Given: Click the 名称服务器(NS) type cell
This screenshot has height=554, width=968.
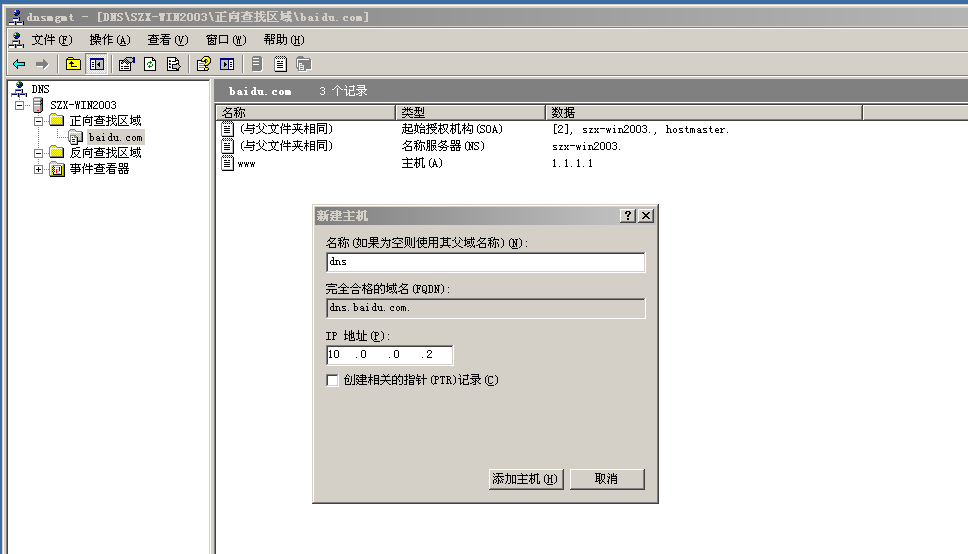Looking at the screenshot, I should click(443, 146).
